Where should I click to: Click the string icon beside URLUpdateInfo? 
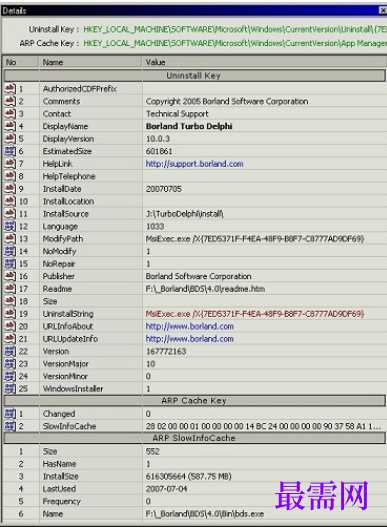pos(10,339)
